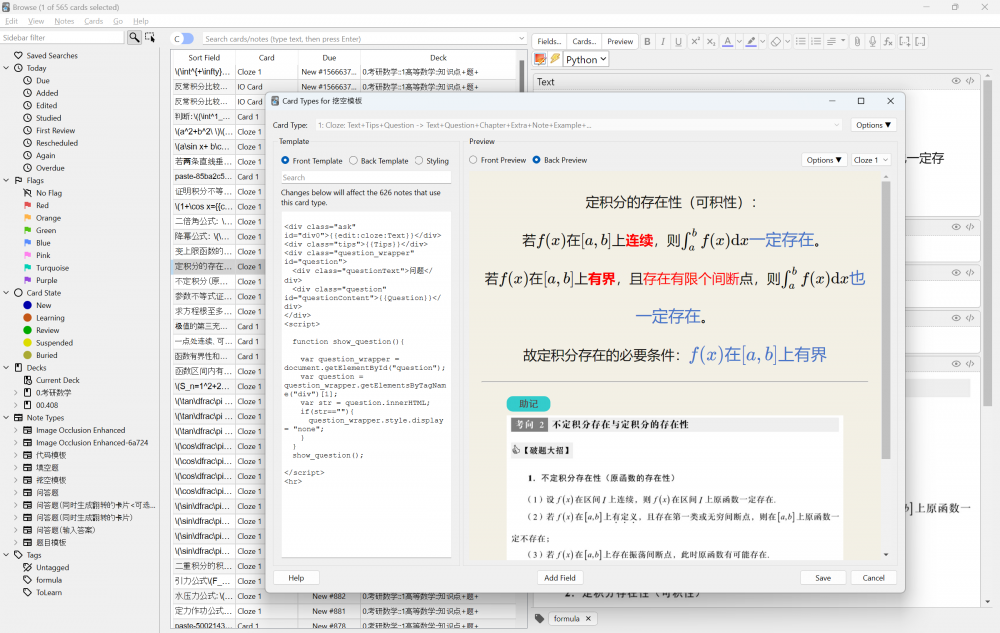Screen dimensions: 1000x633
Task: Select the Back Template radio button
Action: [x=353, y=161]
